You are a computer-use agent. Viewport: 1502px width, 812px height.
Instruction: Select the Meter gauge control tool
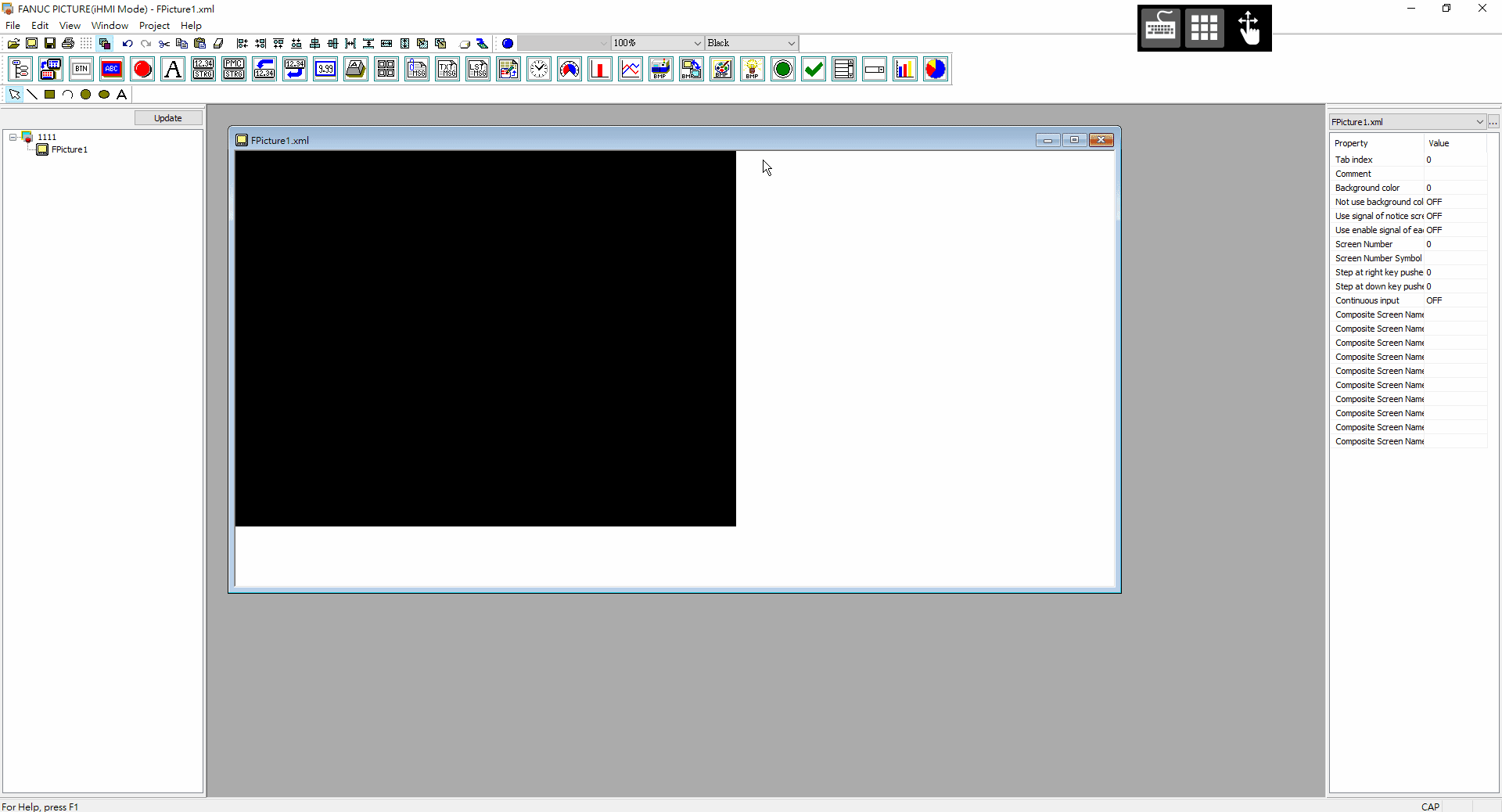(x=570, y=70)
